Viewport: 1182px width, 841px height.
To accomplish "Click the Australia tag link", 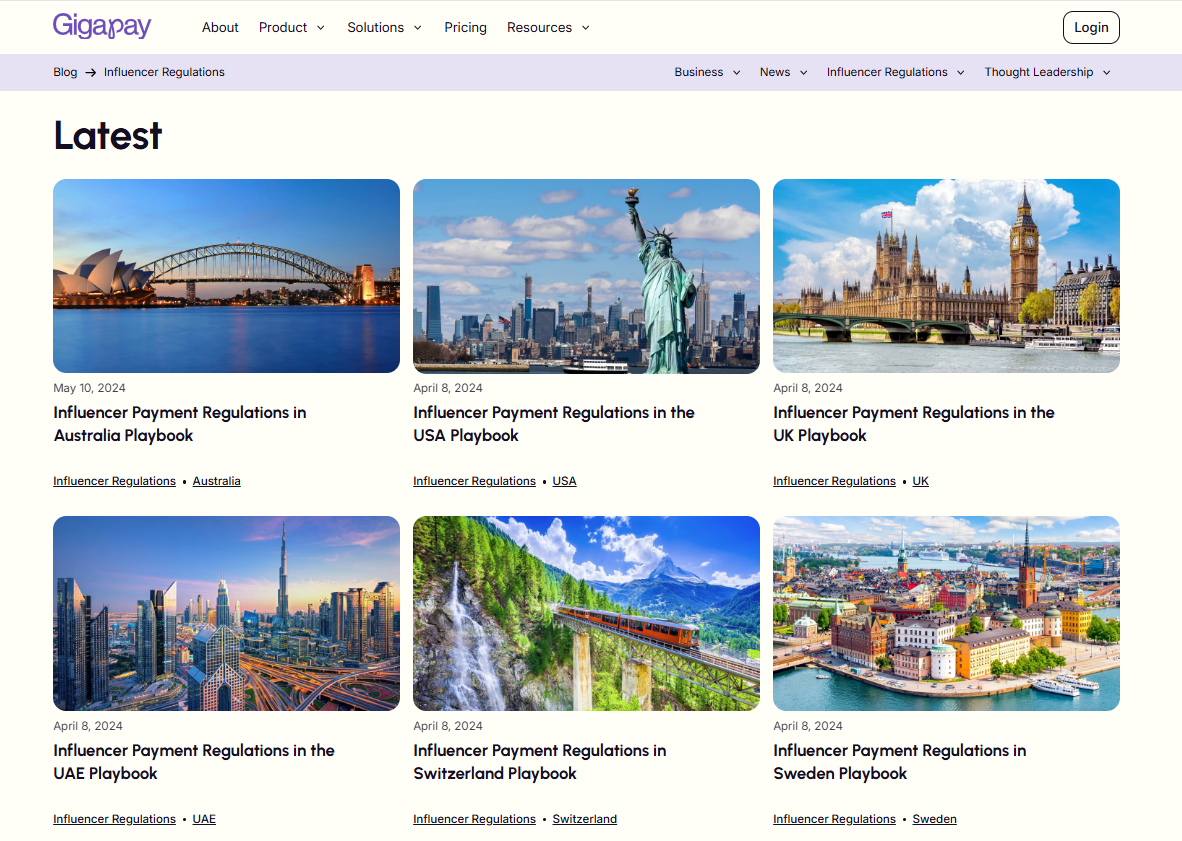I will pyautogui.click(x=216, y=481).
